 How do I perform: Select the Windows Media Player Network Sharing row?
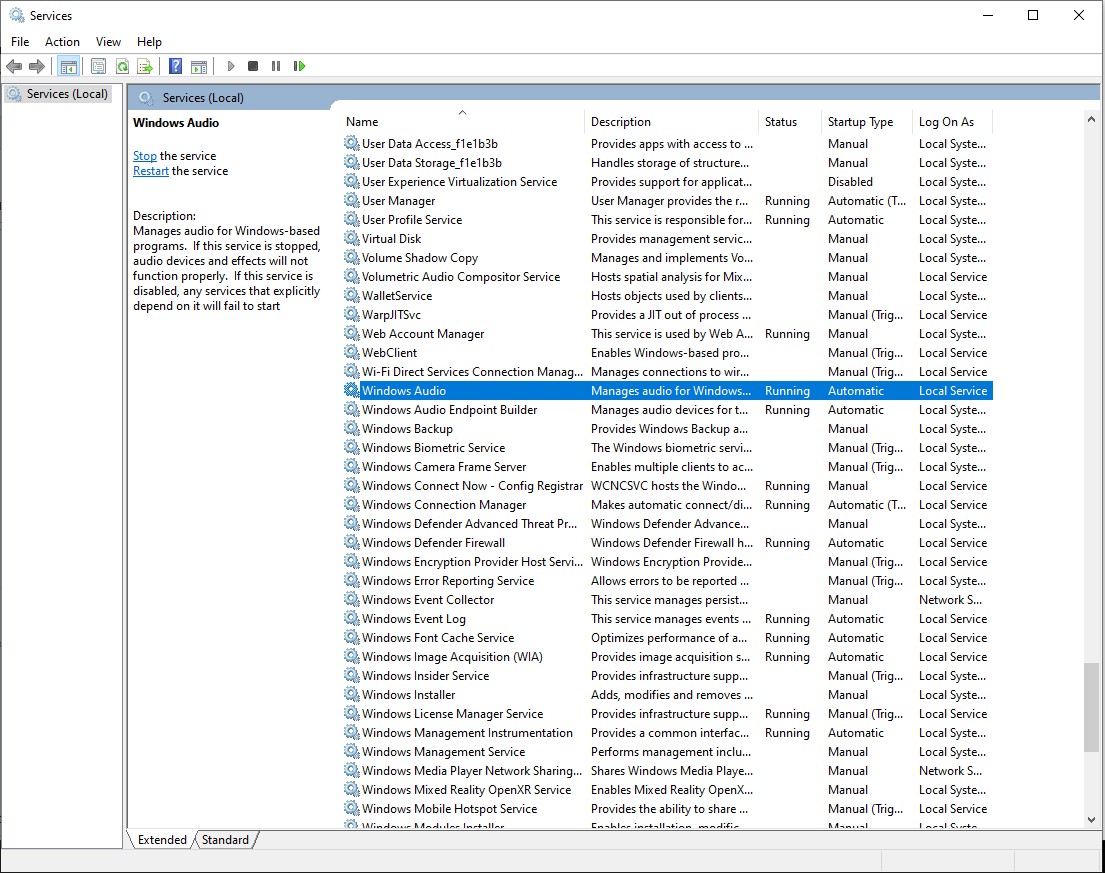[668, 771]
